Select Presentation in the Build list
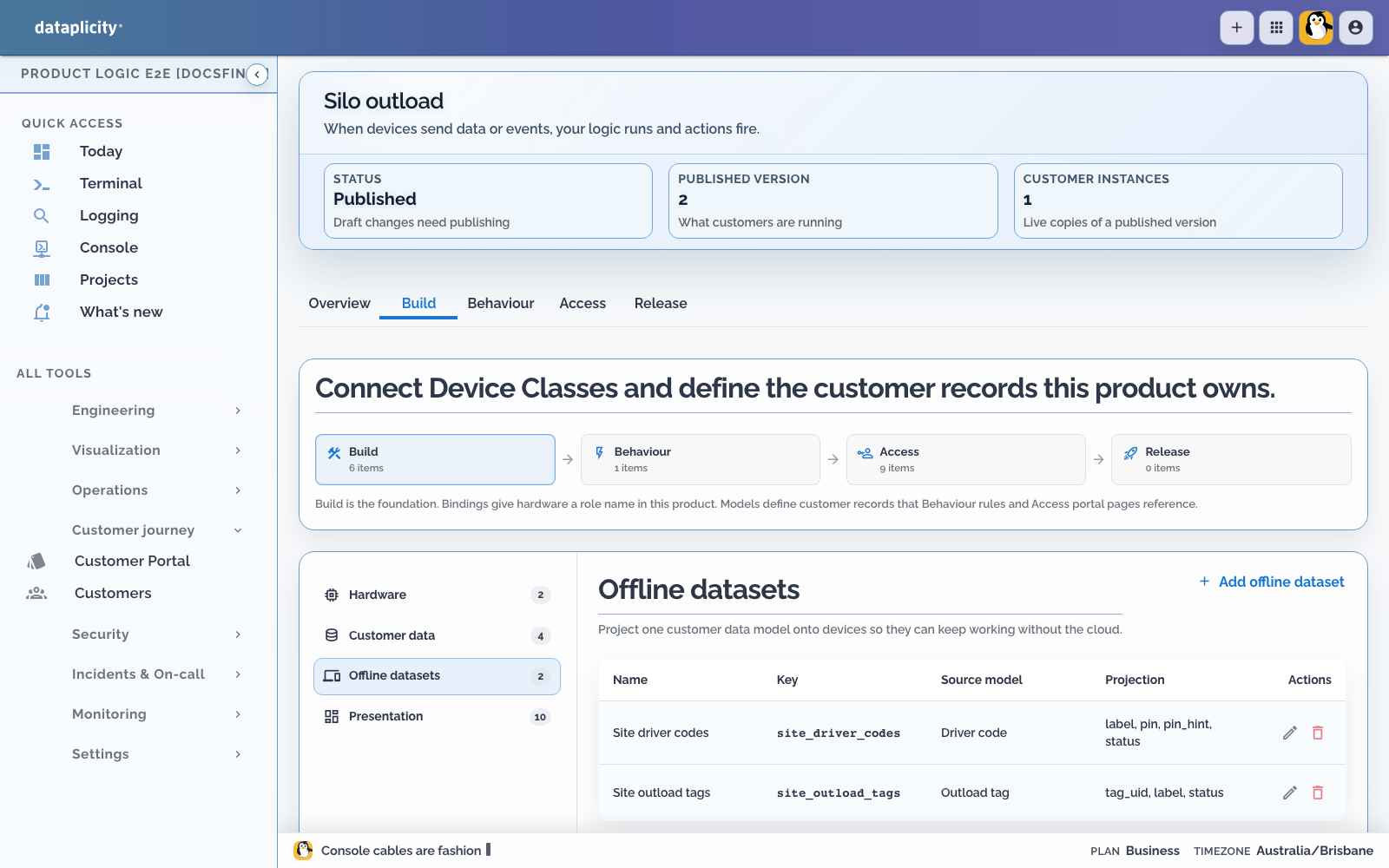This screenshot has height=868, width=1389. (x=437, y=717)
